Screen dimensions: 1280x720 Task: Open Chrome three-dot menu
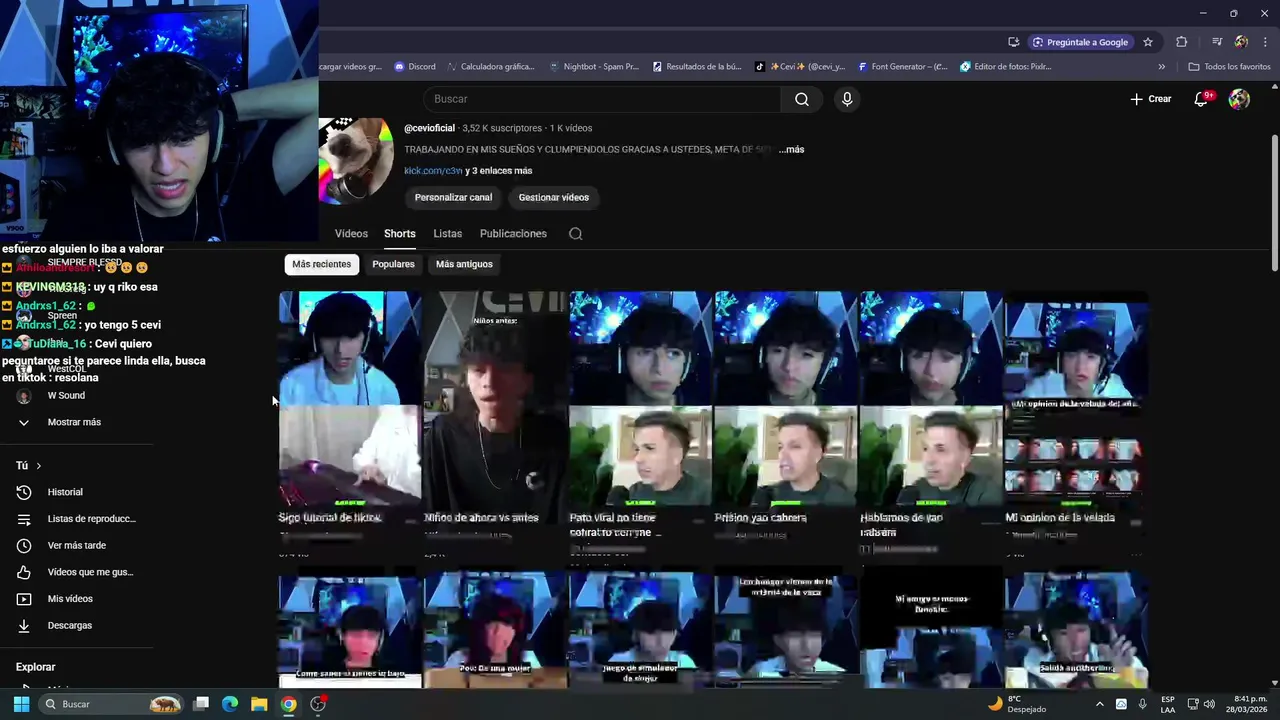pyautogui.click(x=1266, y=42)
